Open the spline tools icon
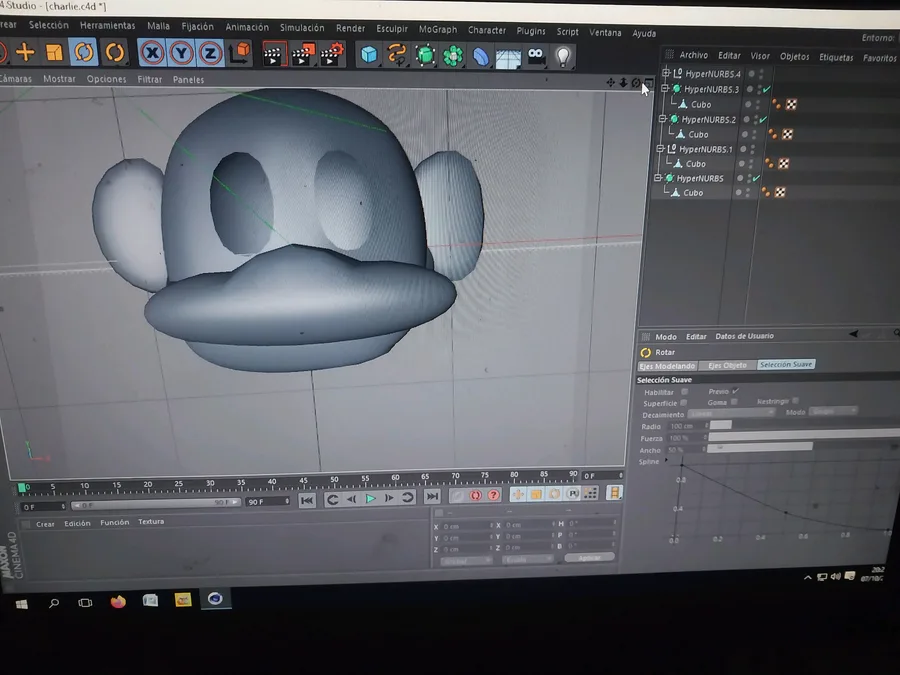The height and width of the screenshot is (675, 900). click(397, 55)
